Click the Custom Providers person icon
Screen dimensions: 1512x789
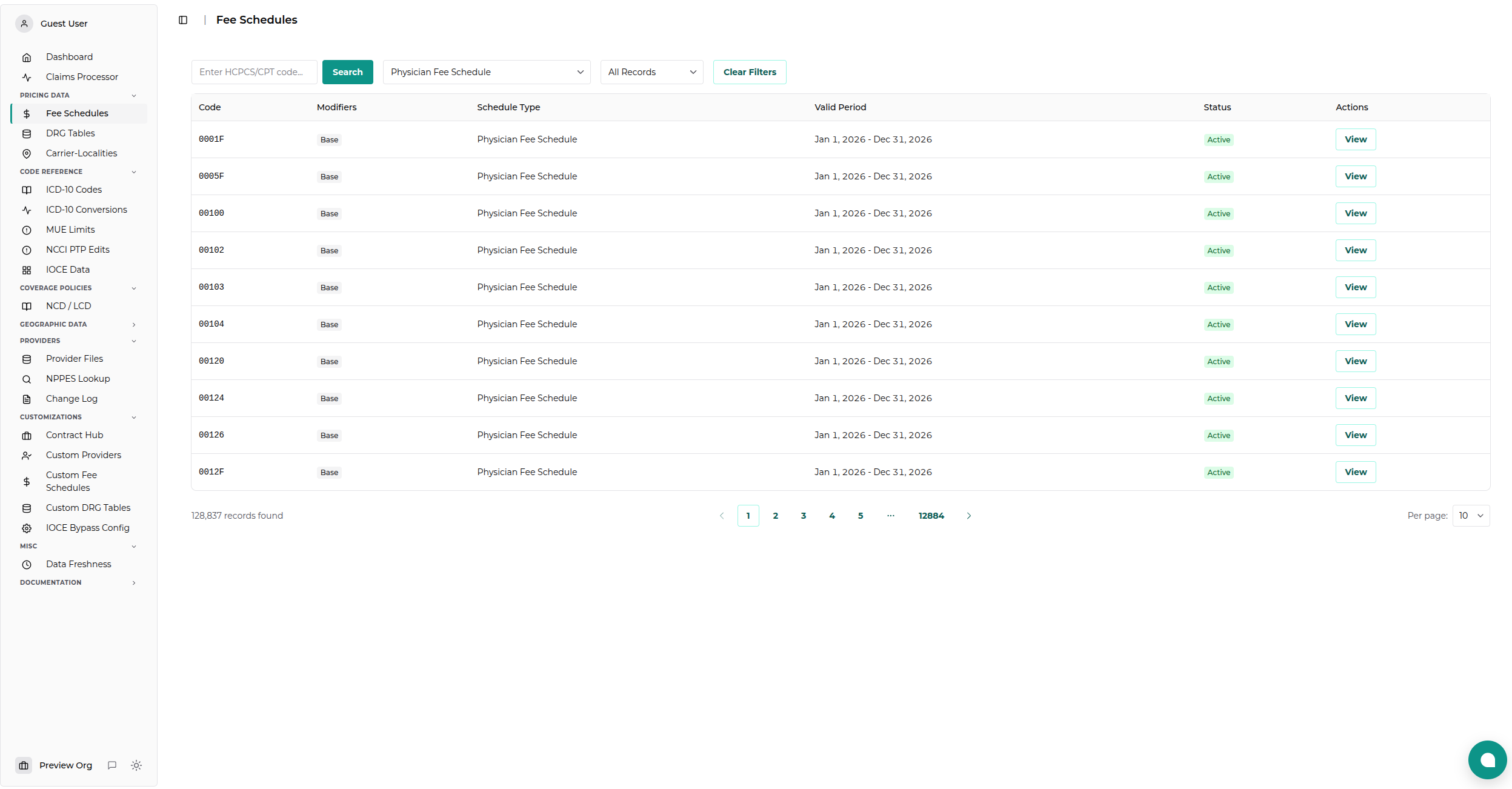click(27, 456)
